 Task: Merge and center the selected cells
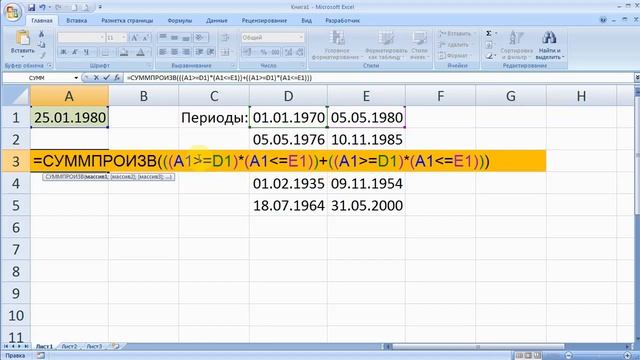[x=226, y=52]
